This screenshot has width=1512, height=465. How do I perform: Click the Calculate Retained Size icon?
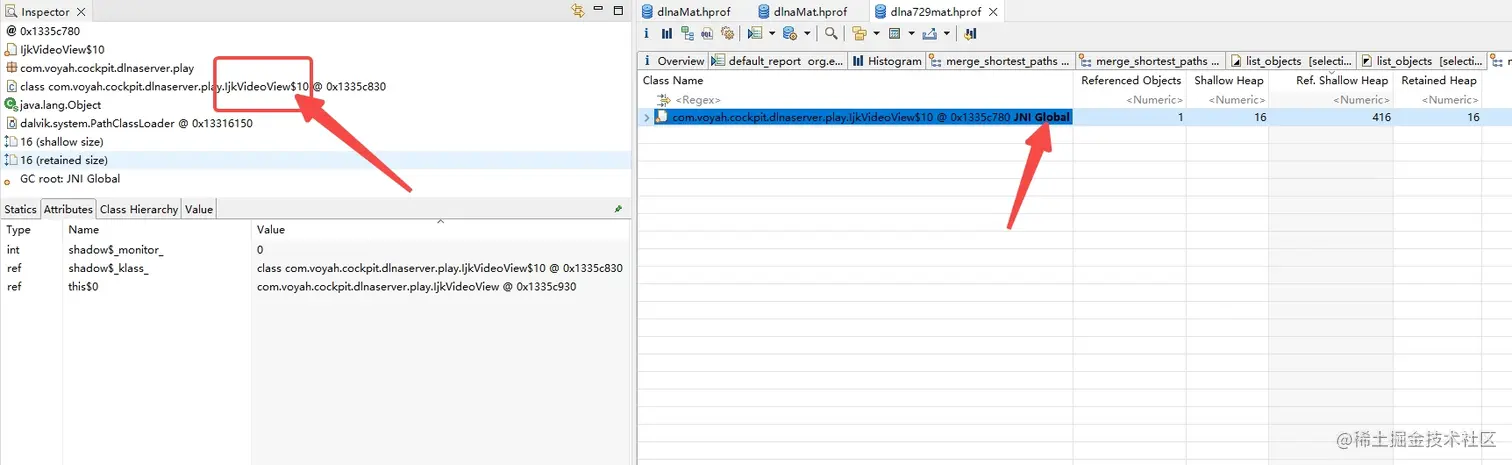pyautogui.click(x=894, y=33)
